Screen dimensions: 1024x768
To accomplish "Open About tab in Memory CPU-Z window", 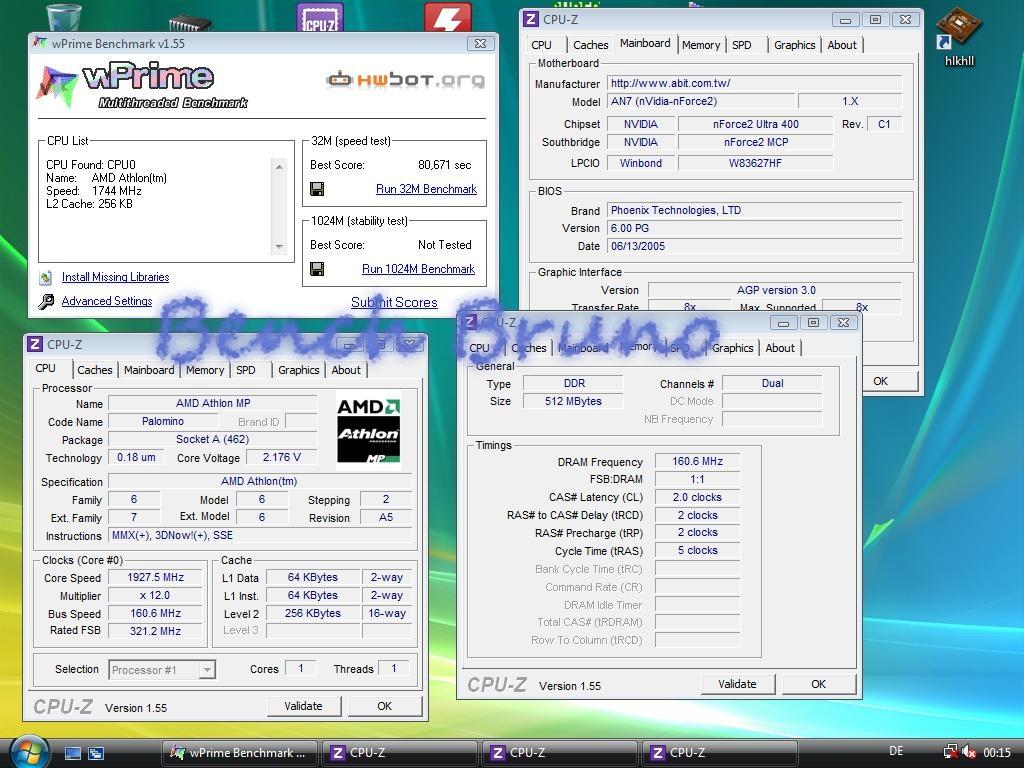I will (x=780, y=348).
